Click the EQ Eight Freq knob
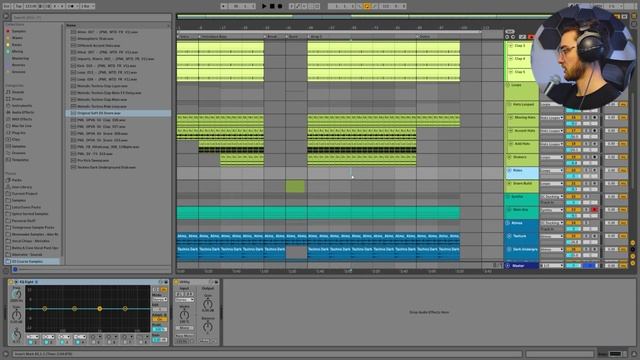Image resolution: width=640 pixels, height=360 pixels. pos(16,294)
